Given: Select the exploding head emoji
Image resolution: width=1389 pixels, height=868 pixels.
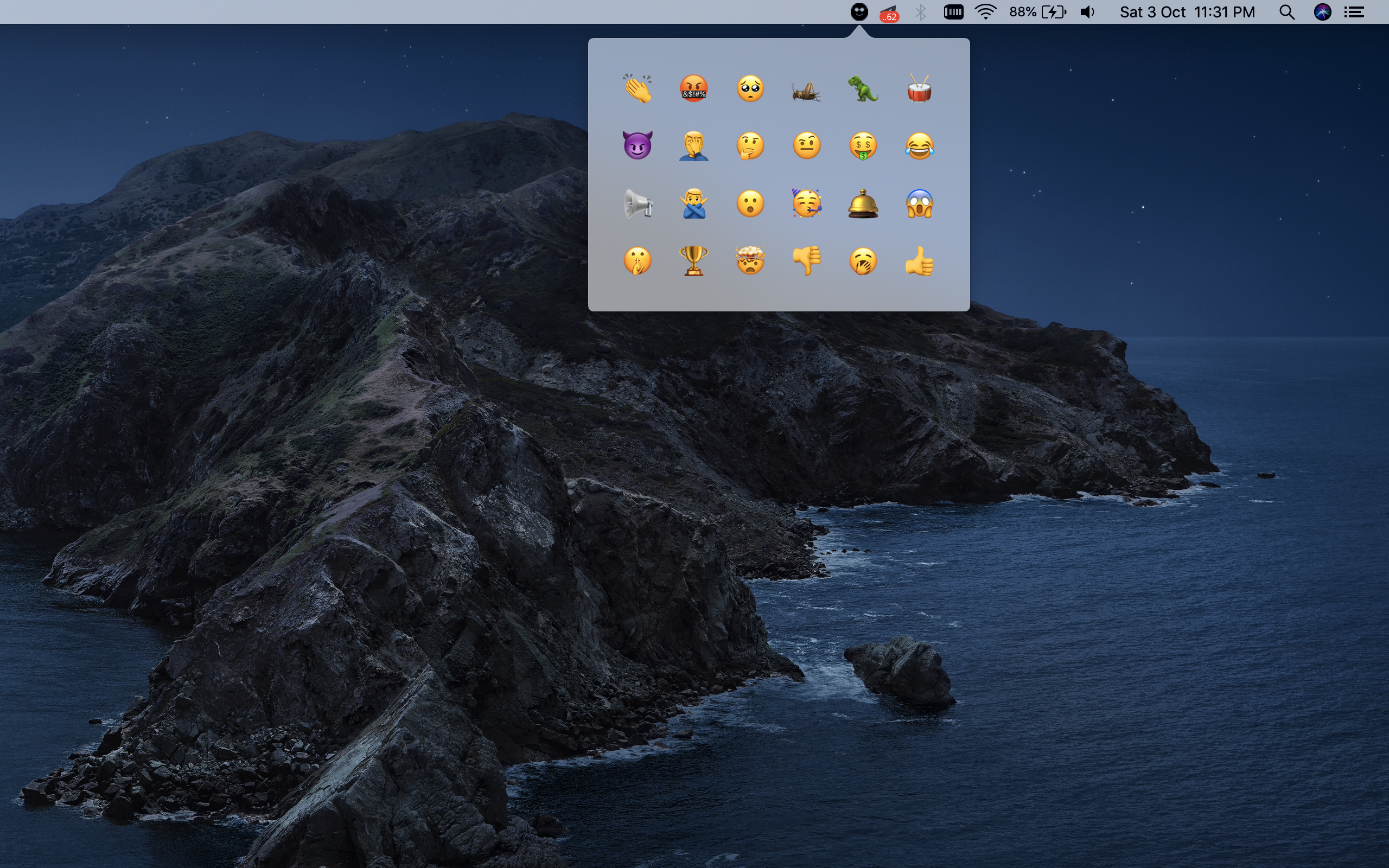Looking at the screenshot, I should 750,261.
